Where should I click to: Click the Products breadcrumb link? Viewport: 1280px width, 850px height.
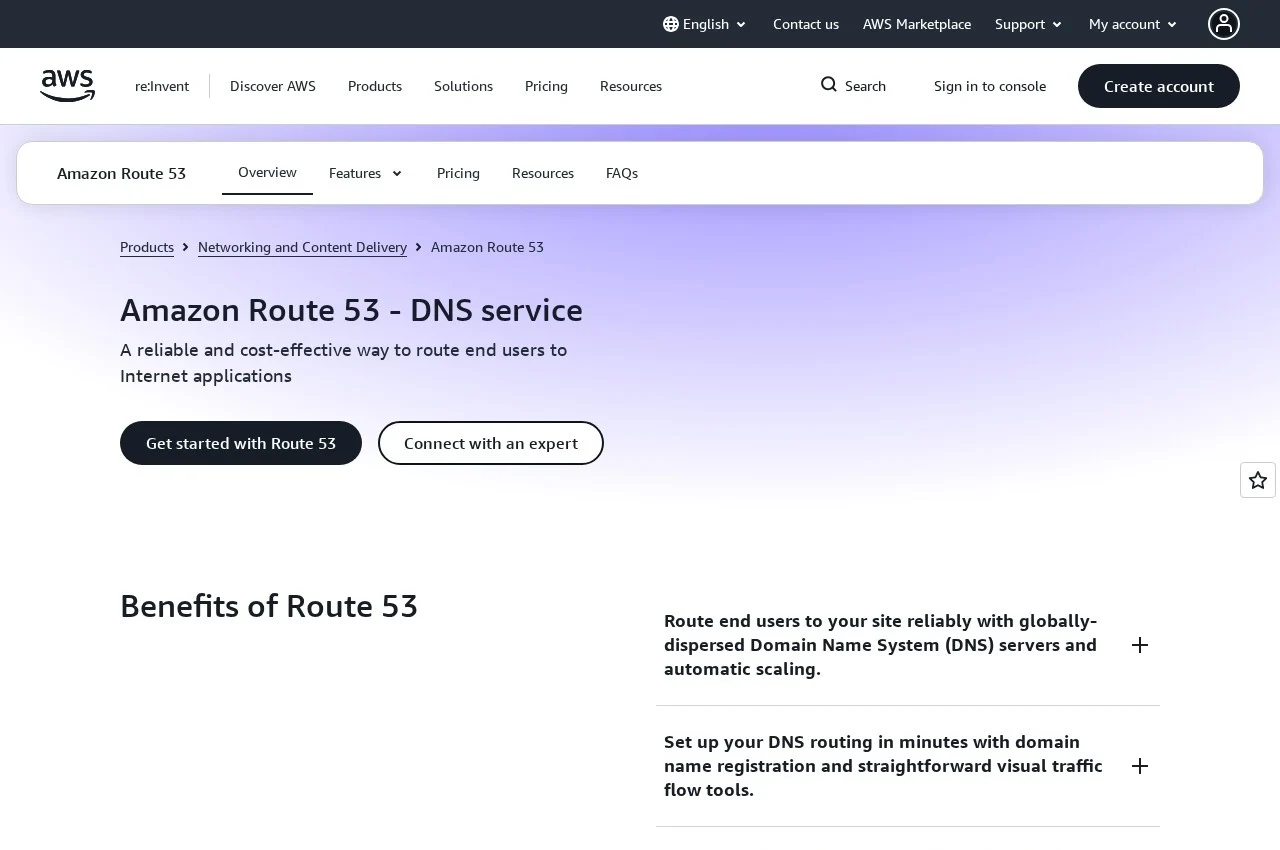coord(147,247)
